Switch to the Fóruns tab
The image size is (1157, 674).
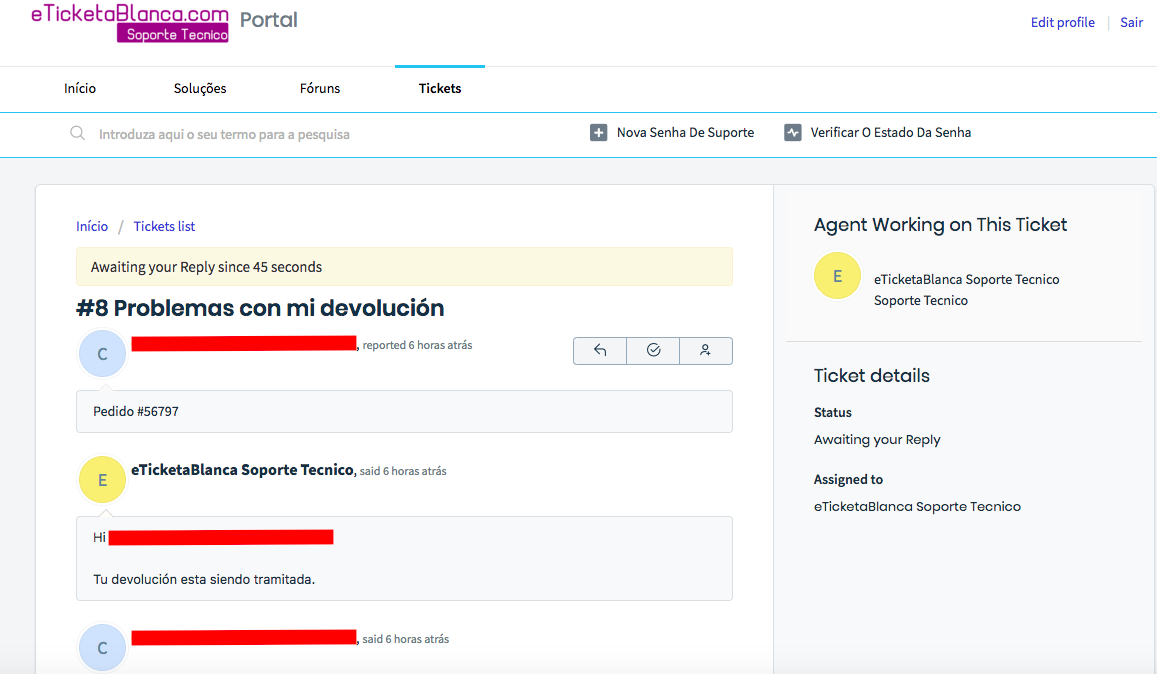(x=320, y=89)
